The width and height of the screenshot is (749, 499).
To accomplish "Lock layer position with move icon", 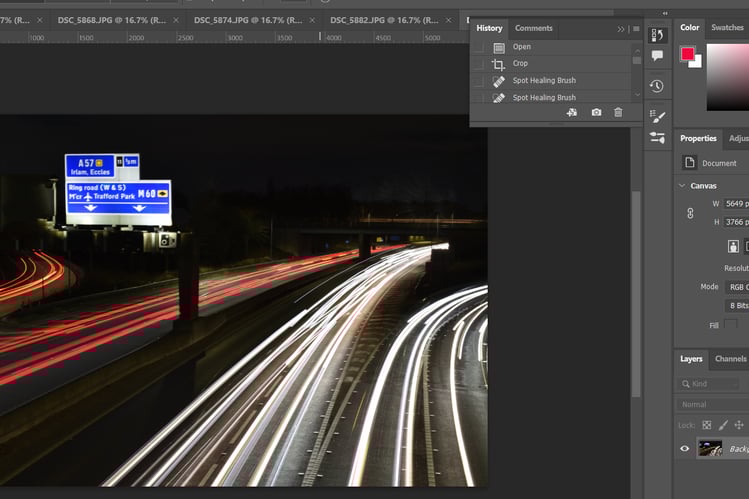I will [739, 425].
